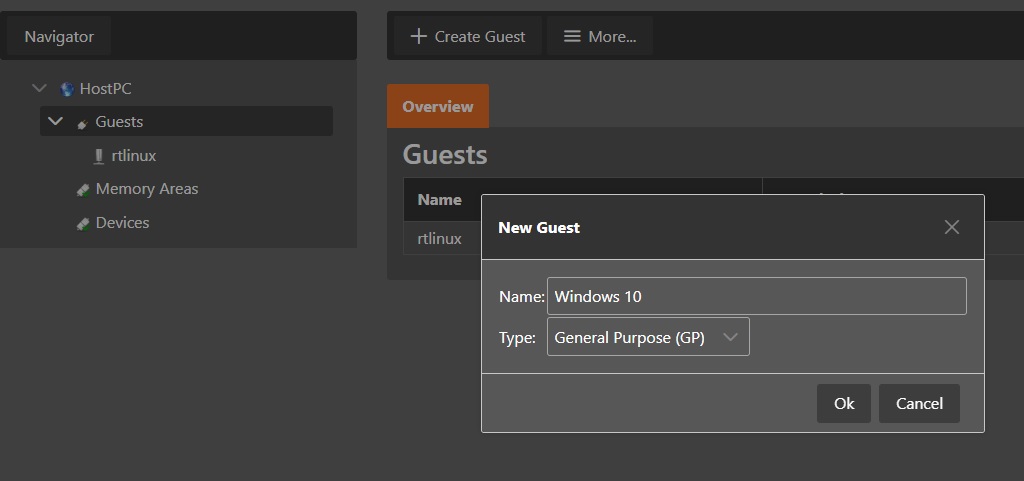
Task: Select the Guests label in navigator
Action: pos(119,122)
